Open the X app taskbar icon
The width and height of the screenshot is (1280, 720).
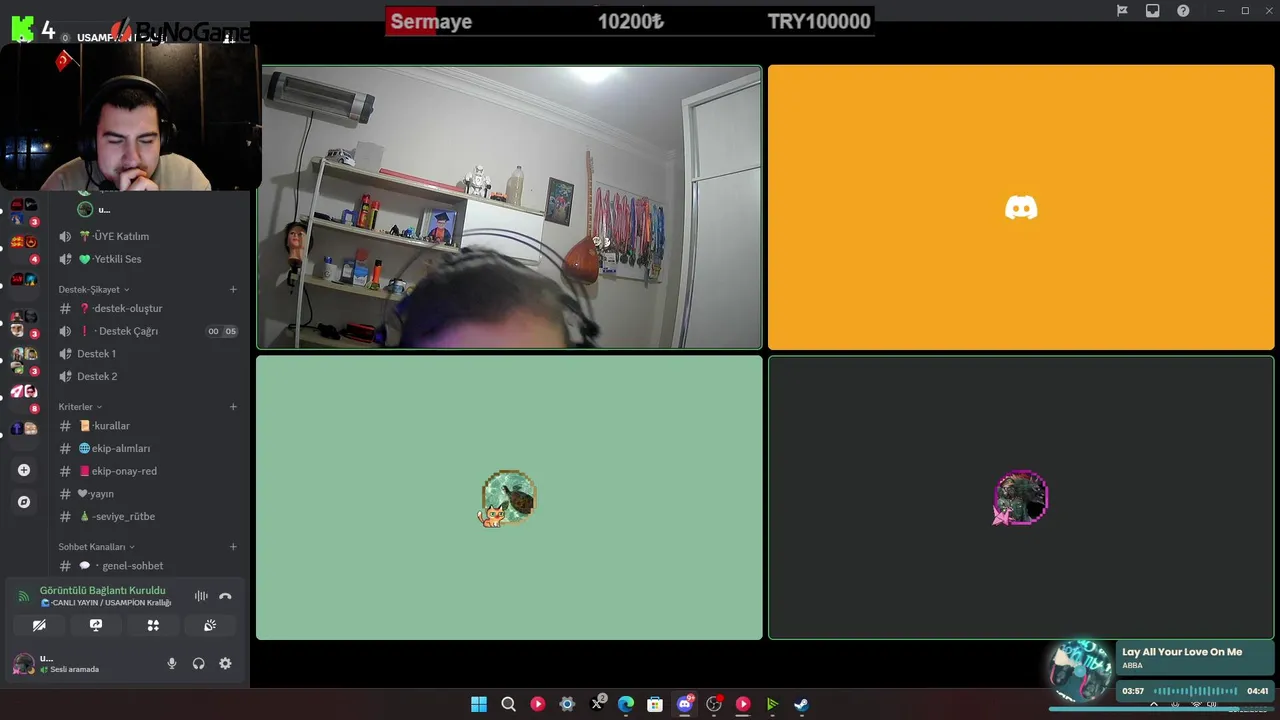(x=597, y=704)
